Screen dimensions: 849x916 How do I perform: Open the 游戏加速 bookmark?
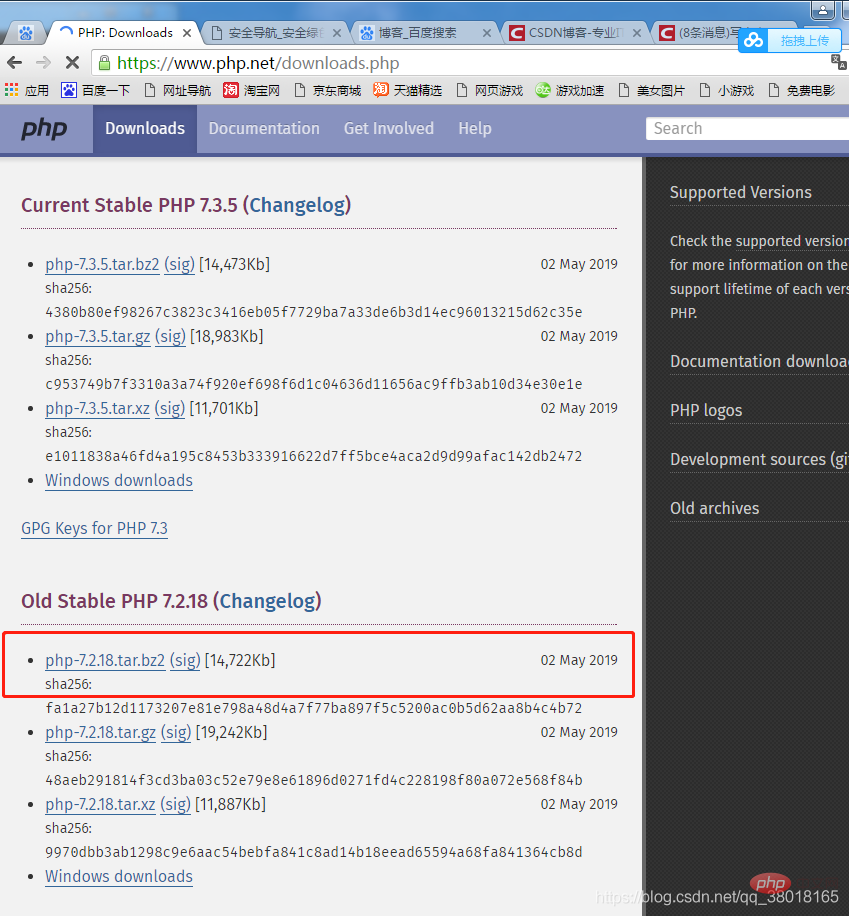pos(569,90)
